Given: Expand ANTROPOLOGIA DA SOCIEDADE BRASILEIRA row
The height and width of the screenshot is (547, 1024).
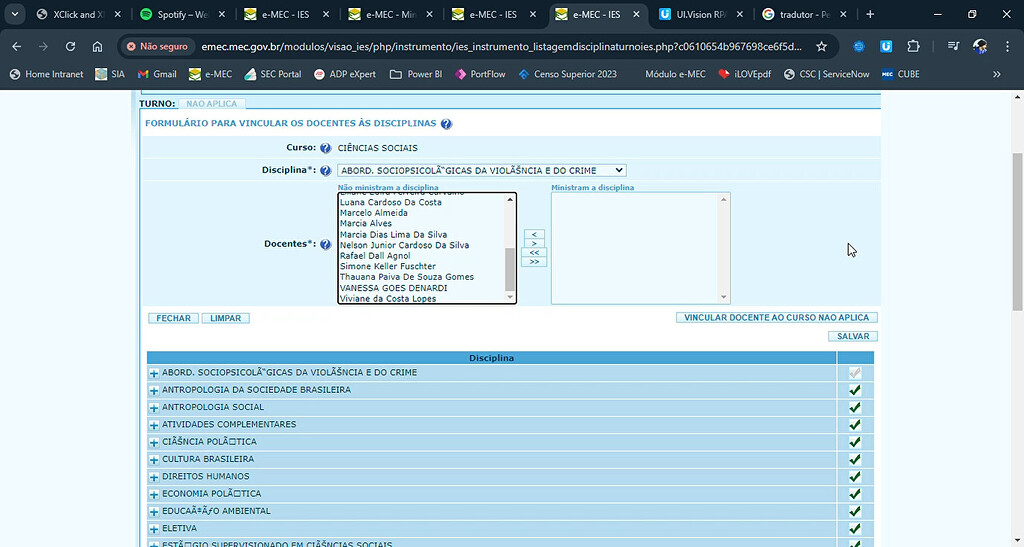Looking at the screenshot, I should pos(154,390).
